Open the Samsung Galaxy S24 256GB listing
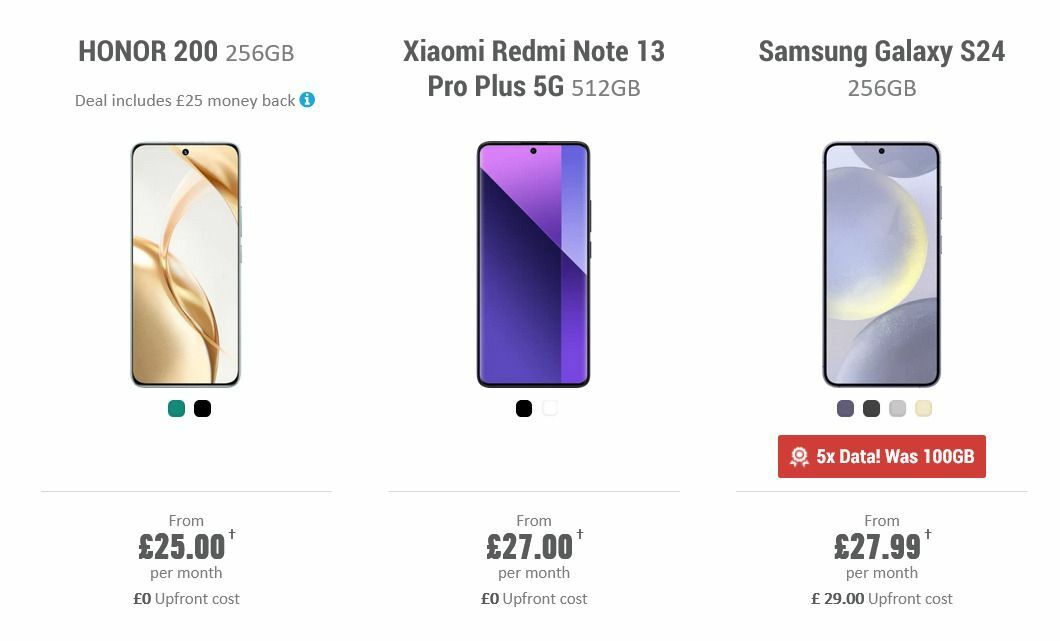Screen dimensions: 1060x641 click(882, 66)
